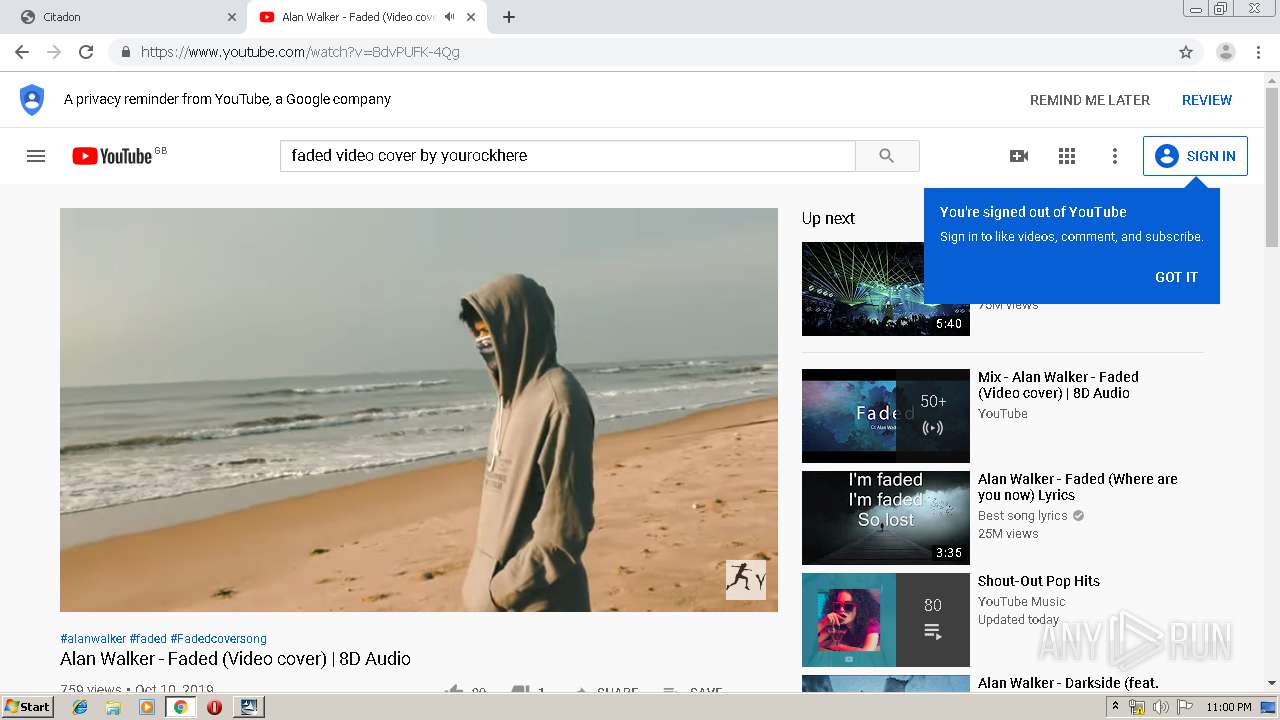Open the #Fadedcoversong hashtag link
The image size is (1280, 720).
[218, 639]
